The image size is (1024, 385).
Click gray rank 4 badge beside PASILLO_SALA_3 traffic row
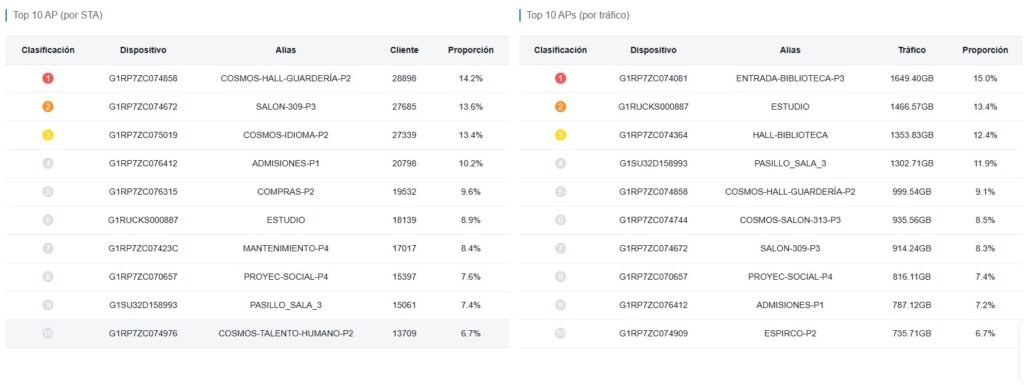click(x=560, y=163)
